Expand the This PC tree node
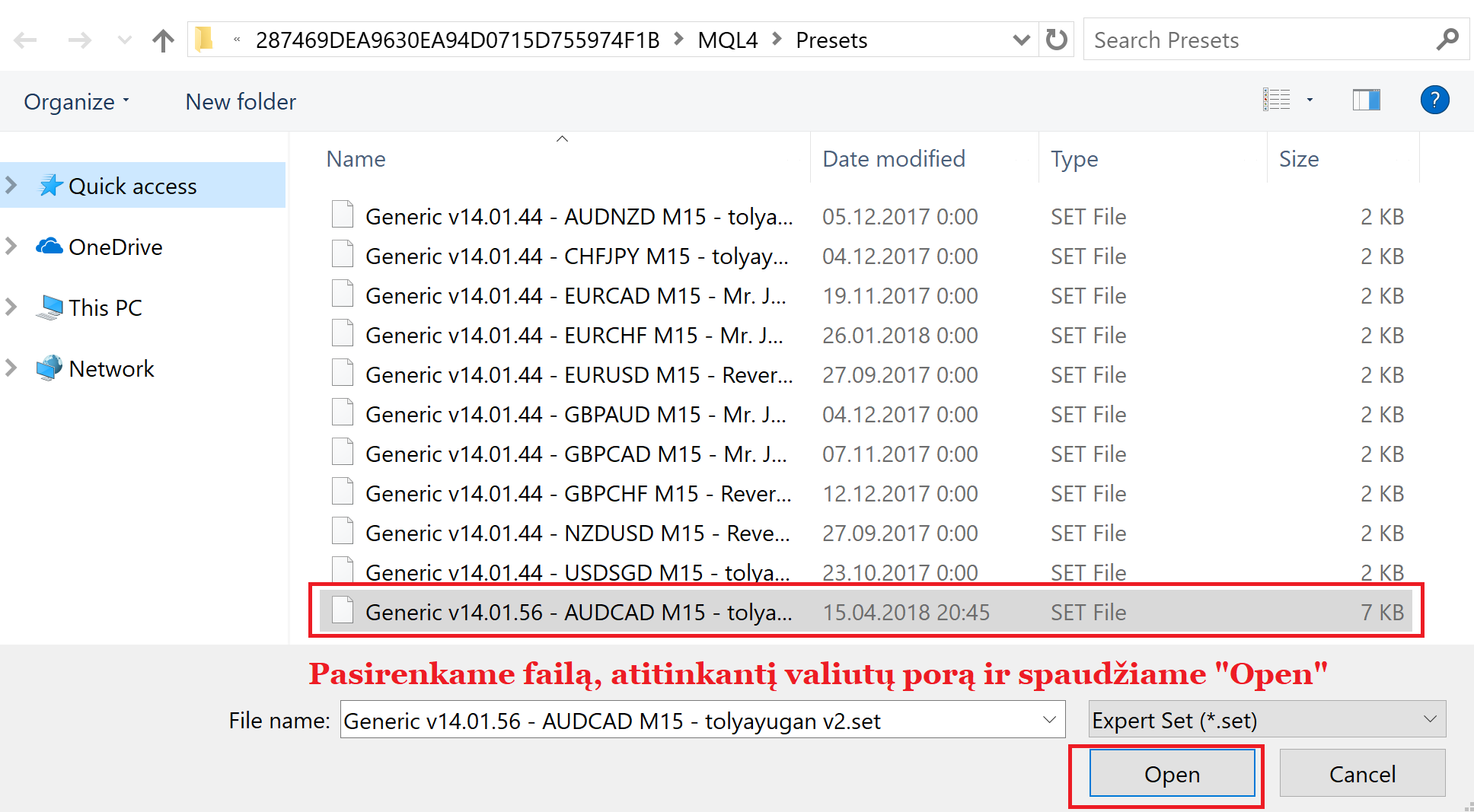The height and width of the screenshot is (812, 1474). click(11, 307)
